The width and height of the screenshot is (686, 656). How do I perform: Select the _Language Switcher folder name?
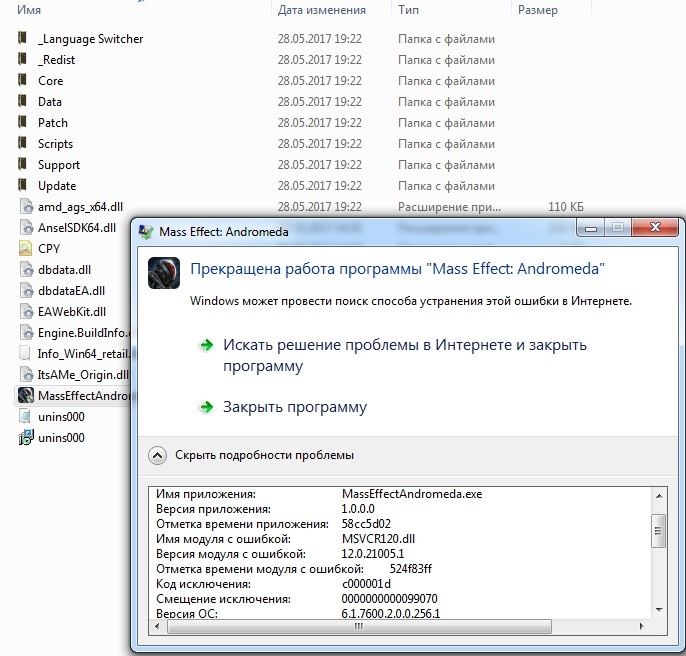[x=91, y=39]
